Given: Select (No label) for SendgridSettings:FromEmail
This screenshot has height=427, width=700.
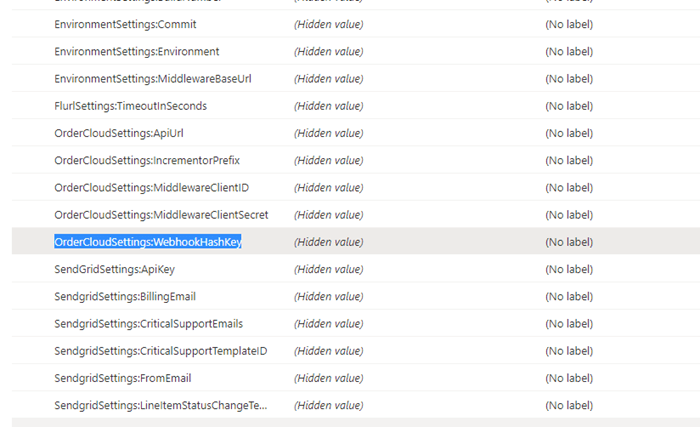Looking at the screenshot, I should point(569,378).
